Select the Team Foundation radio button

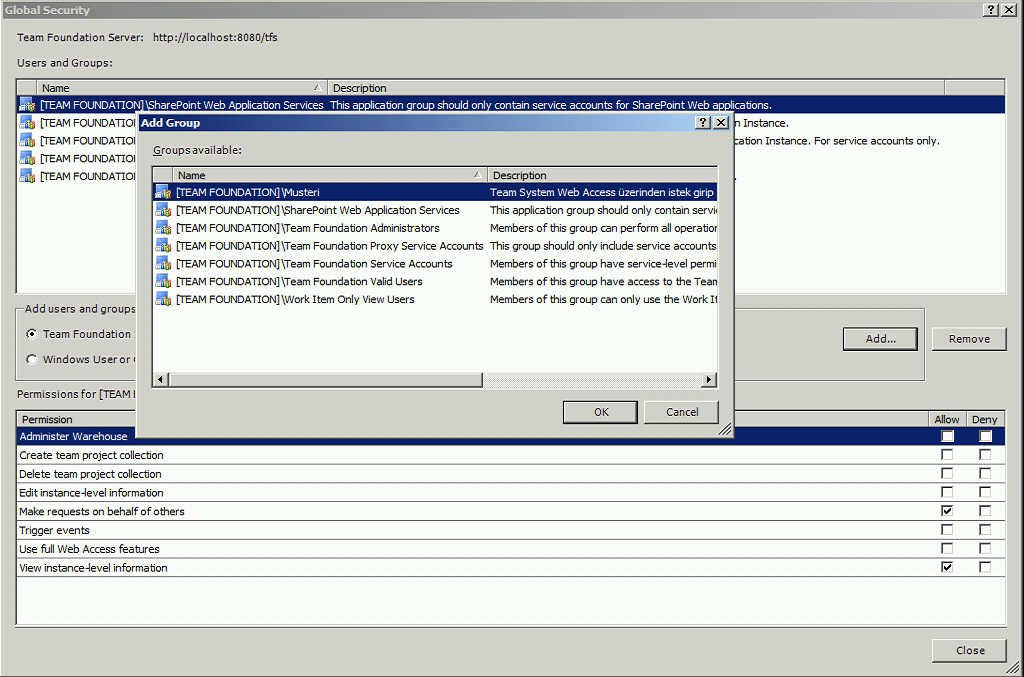tap(31, 334)
